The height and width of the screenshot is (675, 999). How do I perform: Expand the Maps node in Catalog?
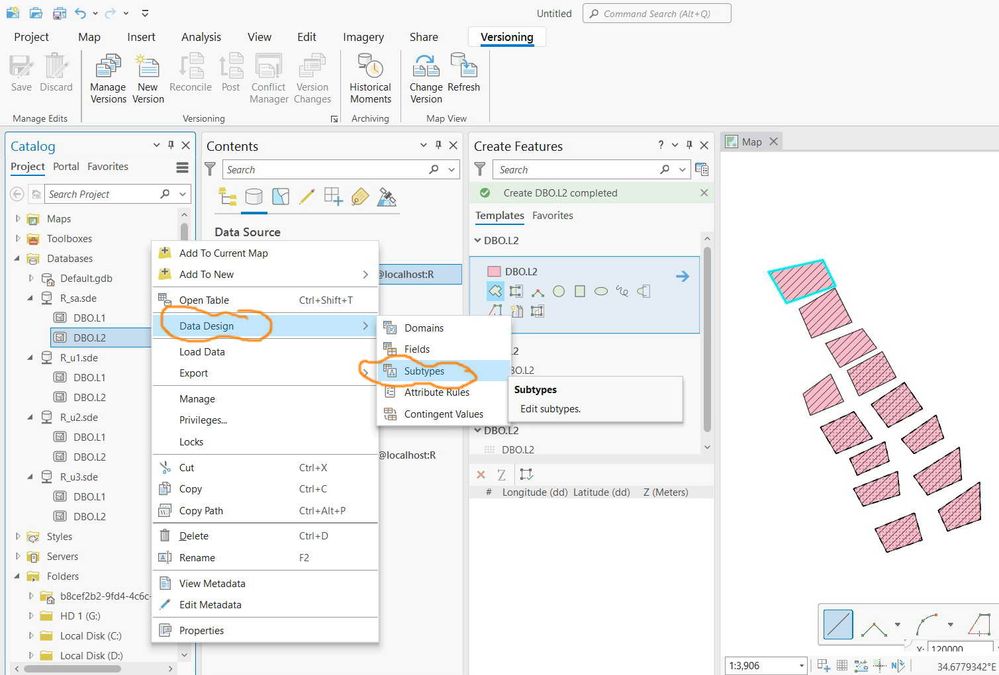click(x=17, y=219)
